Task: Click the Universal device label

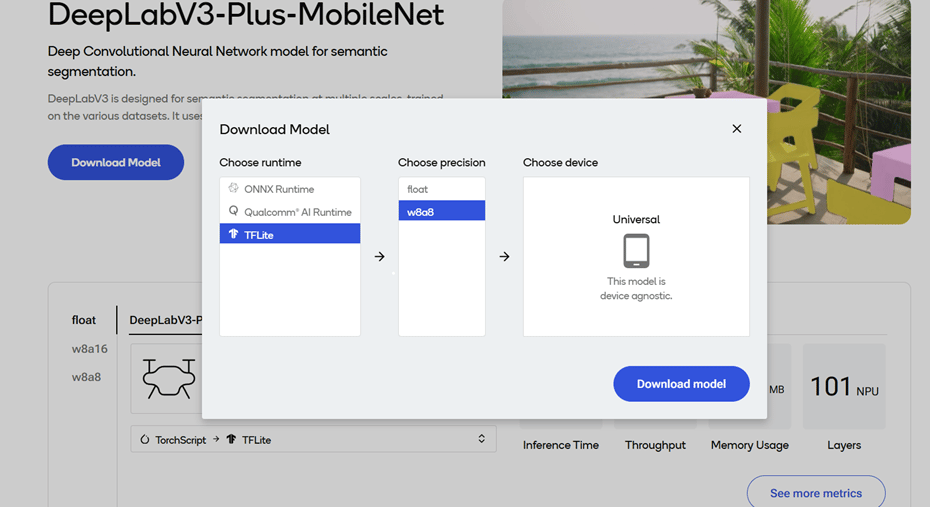Action: 636,219
